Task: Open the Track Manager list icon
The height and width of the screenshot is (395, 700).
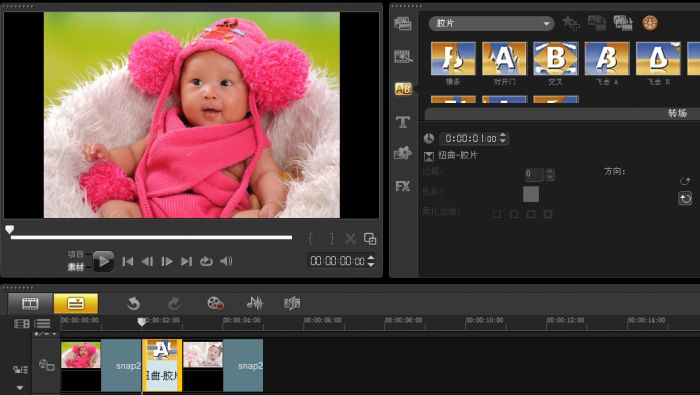Action: 42,324
